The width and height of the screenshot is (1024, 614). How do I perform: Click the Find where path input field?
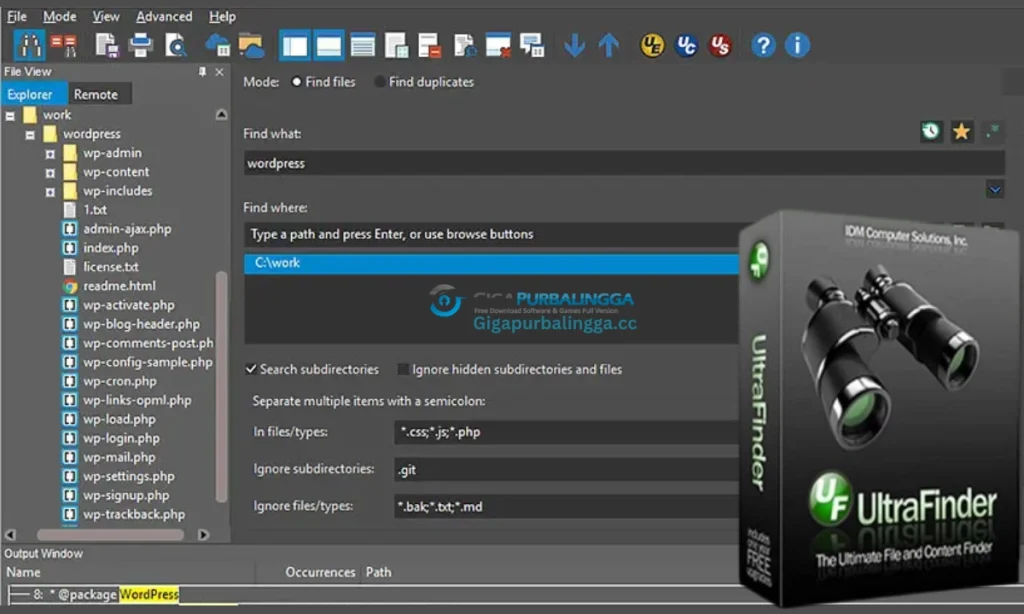[x=492, y=234]
